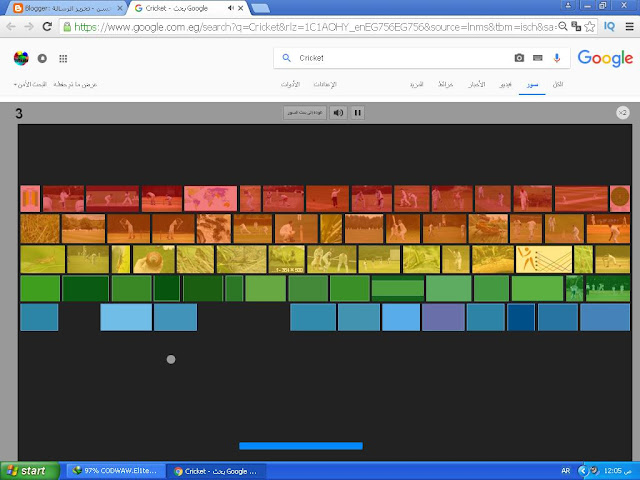Viewport: 640px width, 480px height.
Task: Click the view saved link (عرض ما تم حفظه)
Action: point(75,84)
